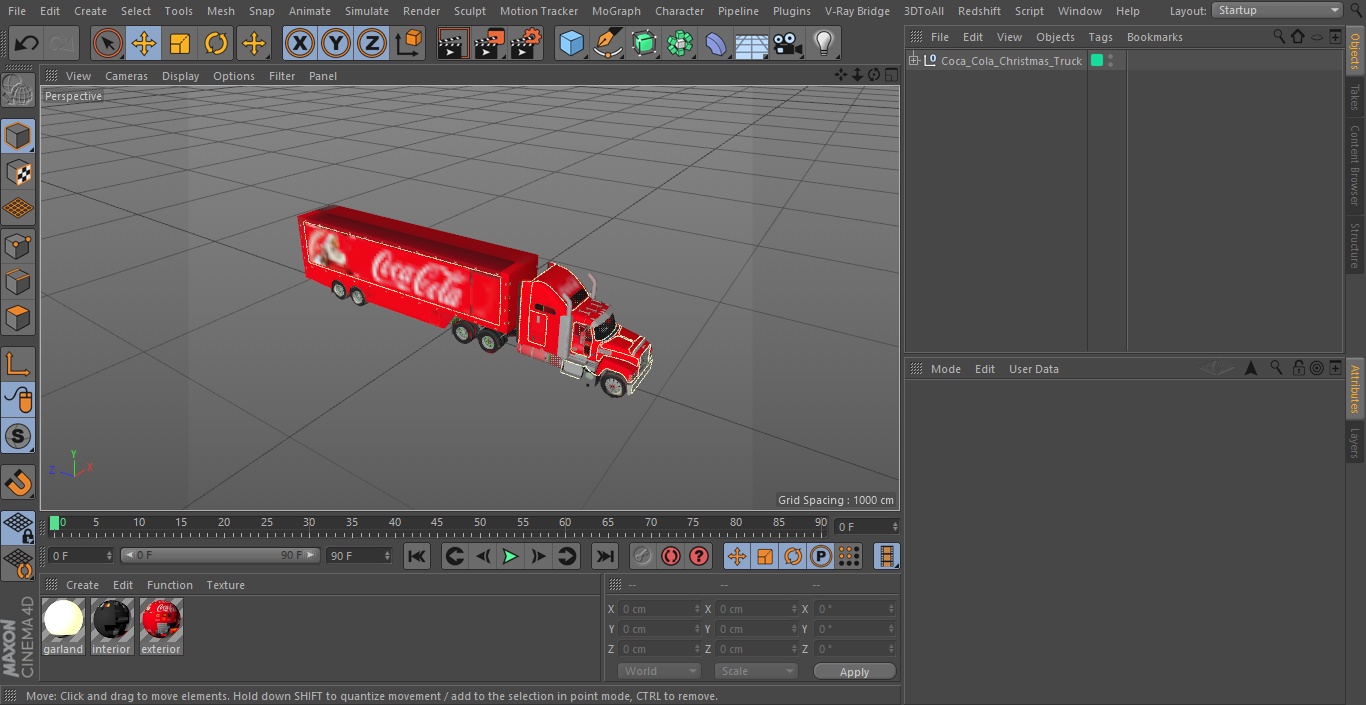Play the animation forward
The image size is (1366, 705).
(x=510, y=556)
